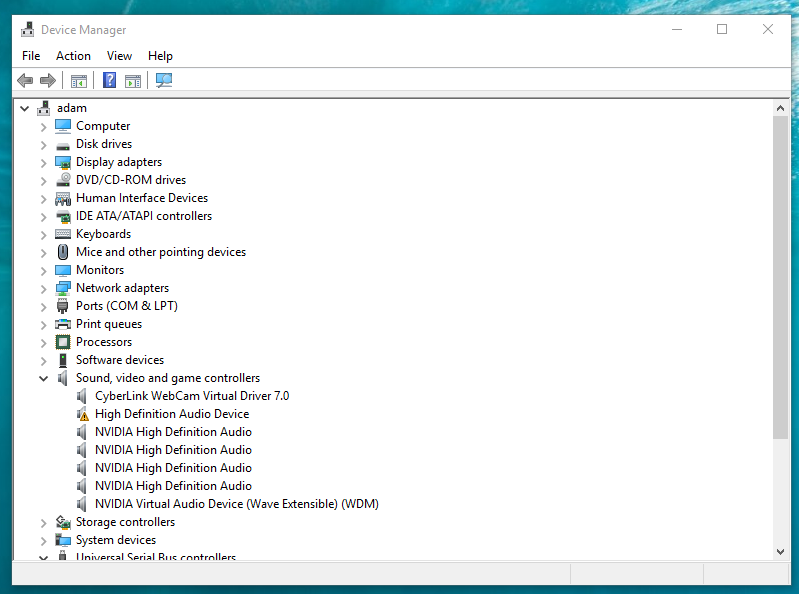The height and width of the screenshot is (594, 799).
Task: Click the IDE ATA/ATAPI controllers icon
Action: 63,217
